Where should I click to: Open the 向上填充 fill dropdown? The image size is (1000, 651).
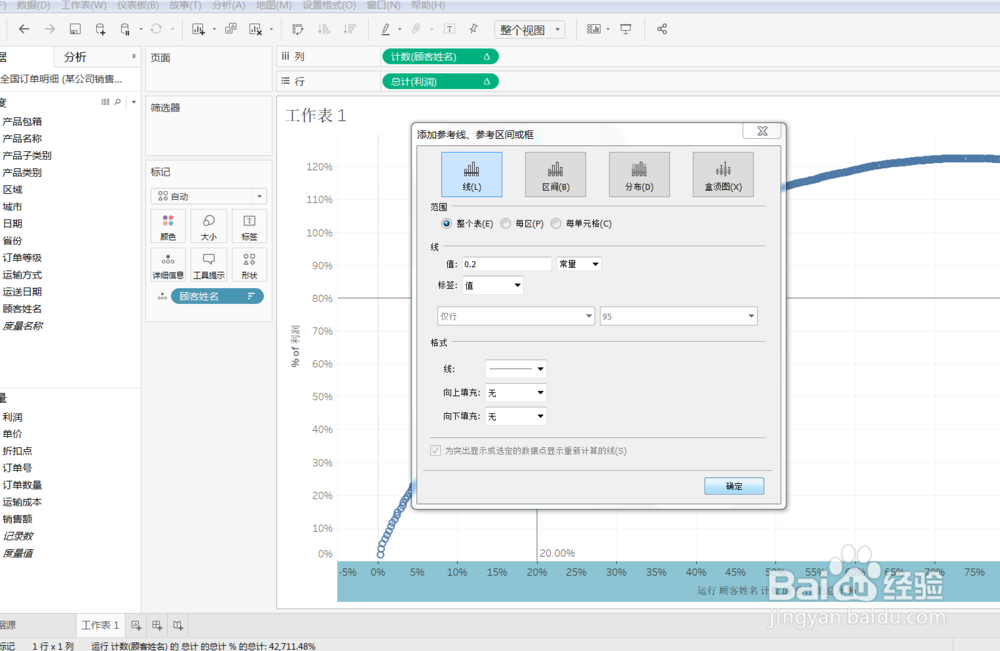click(x=516, y=393)
